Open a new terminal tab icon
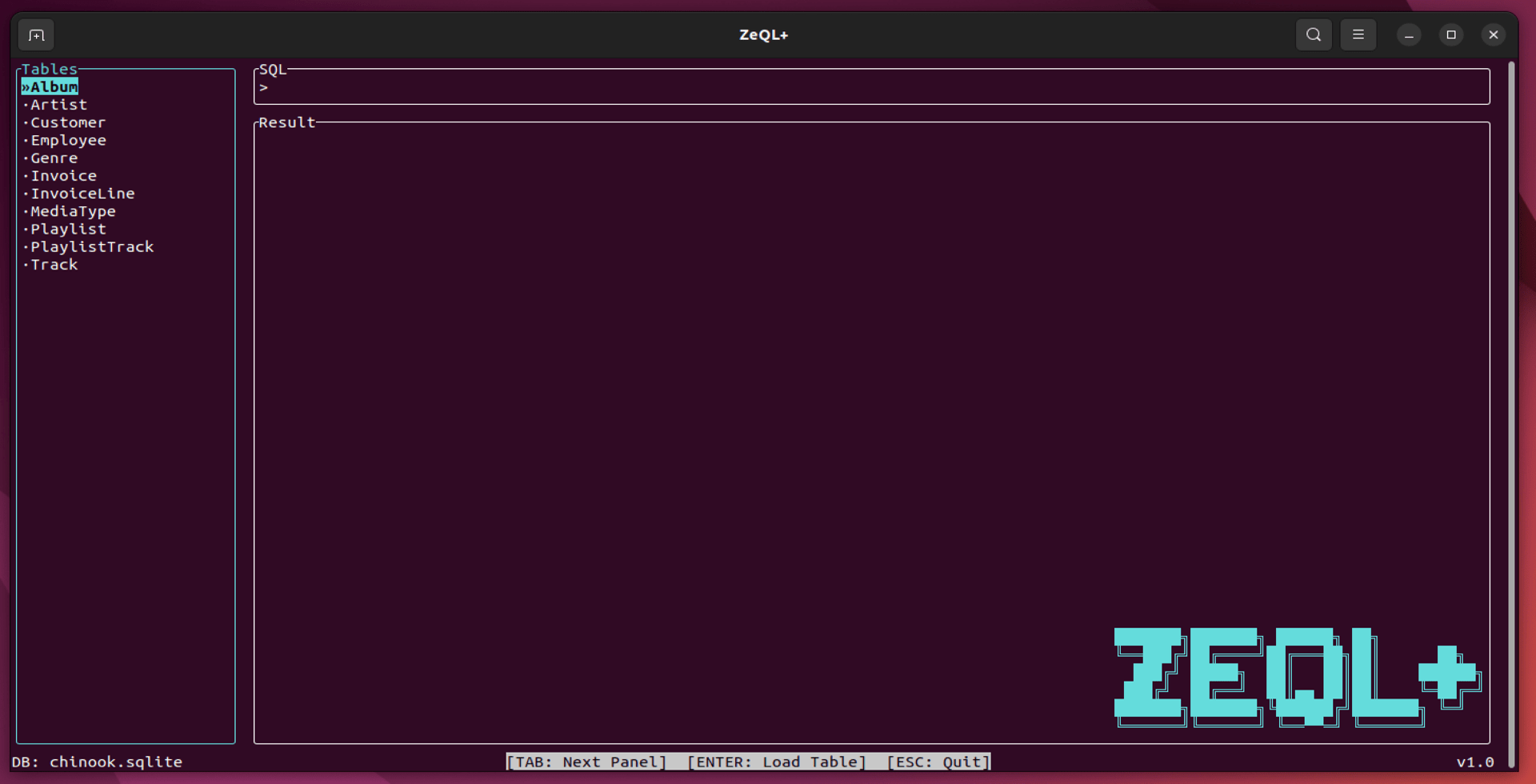The image size is (1536, 784). tap(36, 35)
